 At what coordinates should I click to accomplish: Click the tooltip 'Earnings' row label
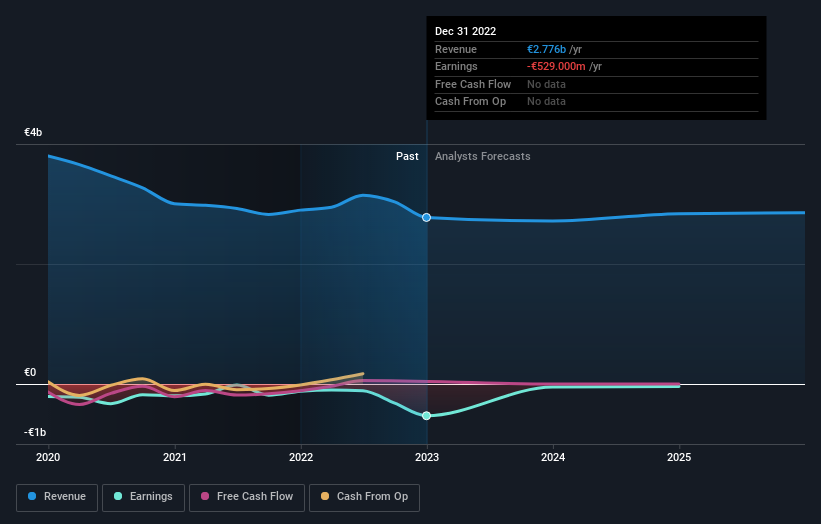(456, 66)
